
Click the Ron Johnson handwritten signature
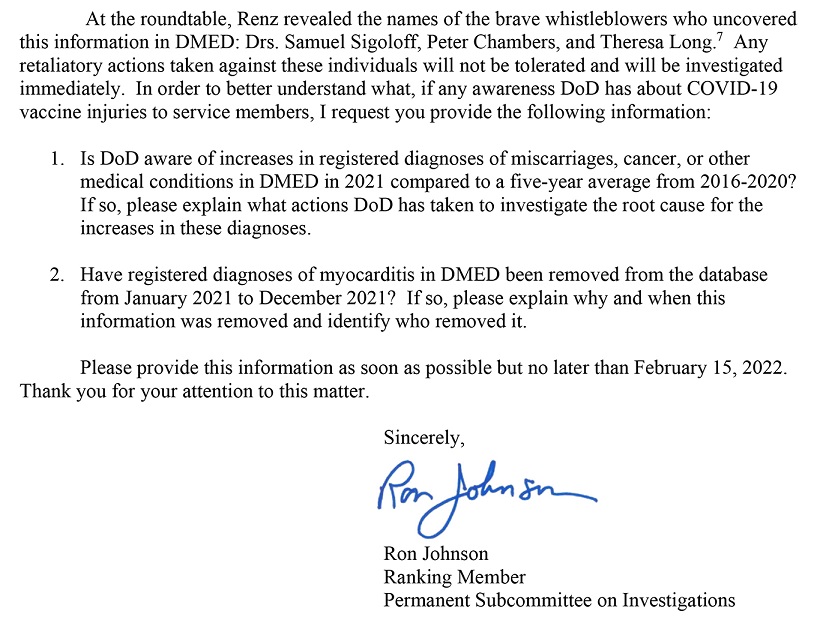point(486,499)
